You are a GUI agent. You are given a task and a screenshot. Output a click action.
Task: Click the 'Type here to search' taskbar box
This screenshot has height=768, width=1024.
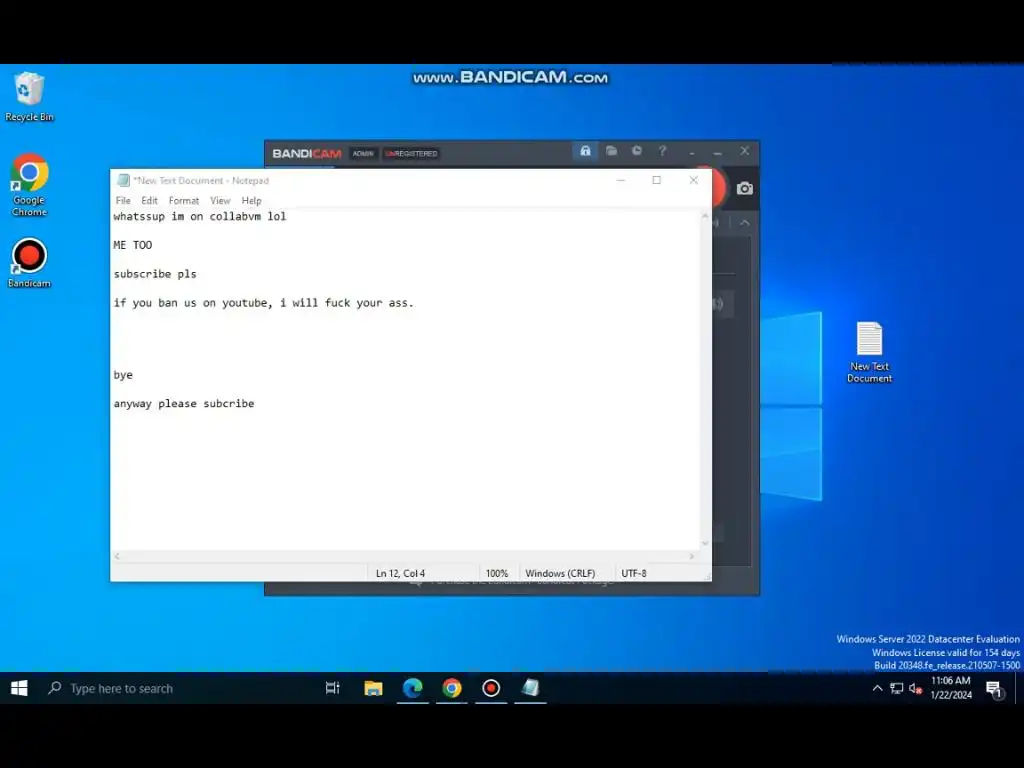coord(176,688)
